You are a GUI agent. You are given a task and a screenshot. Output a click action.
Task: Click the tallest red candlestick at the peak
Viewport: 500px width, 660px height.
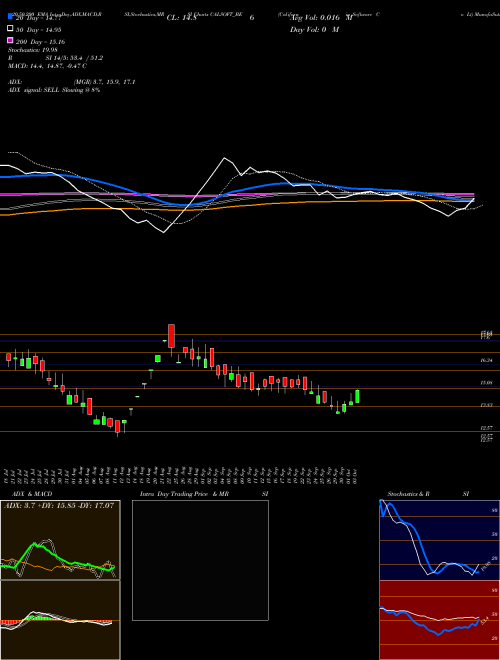tap(171, 336)
